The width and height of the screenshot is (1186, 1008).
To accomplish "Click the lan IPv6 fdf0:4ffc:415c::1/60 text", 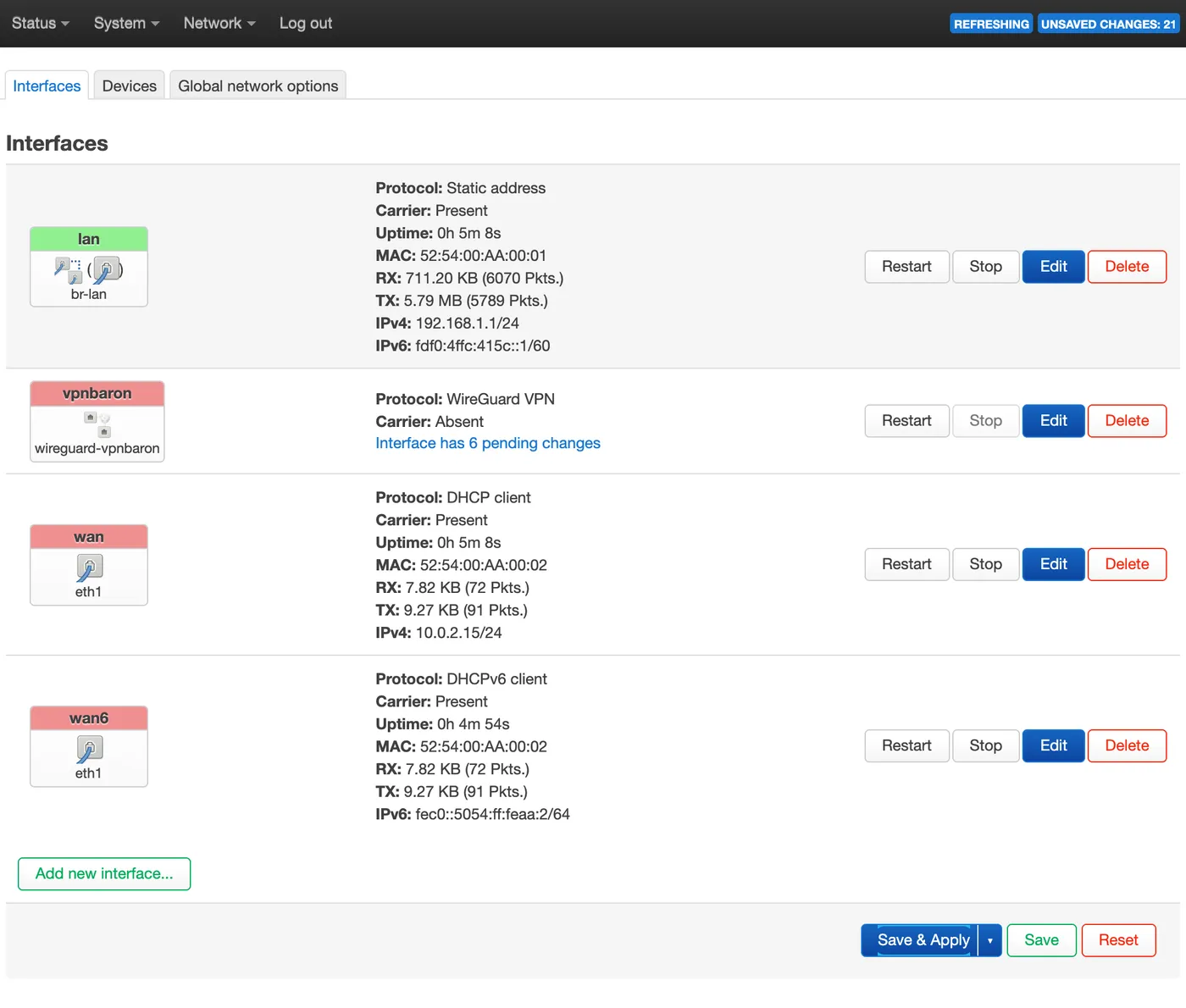I will [x=463, y=346].
